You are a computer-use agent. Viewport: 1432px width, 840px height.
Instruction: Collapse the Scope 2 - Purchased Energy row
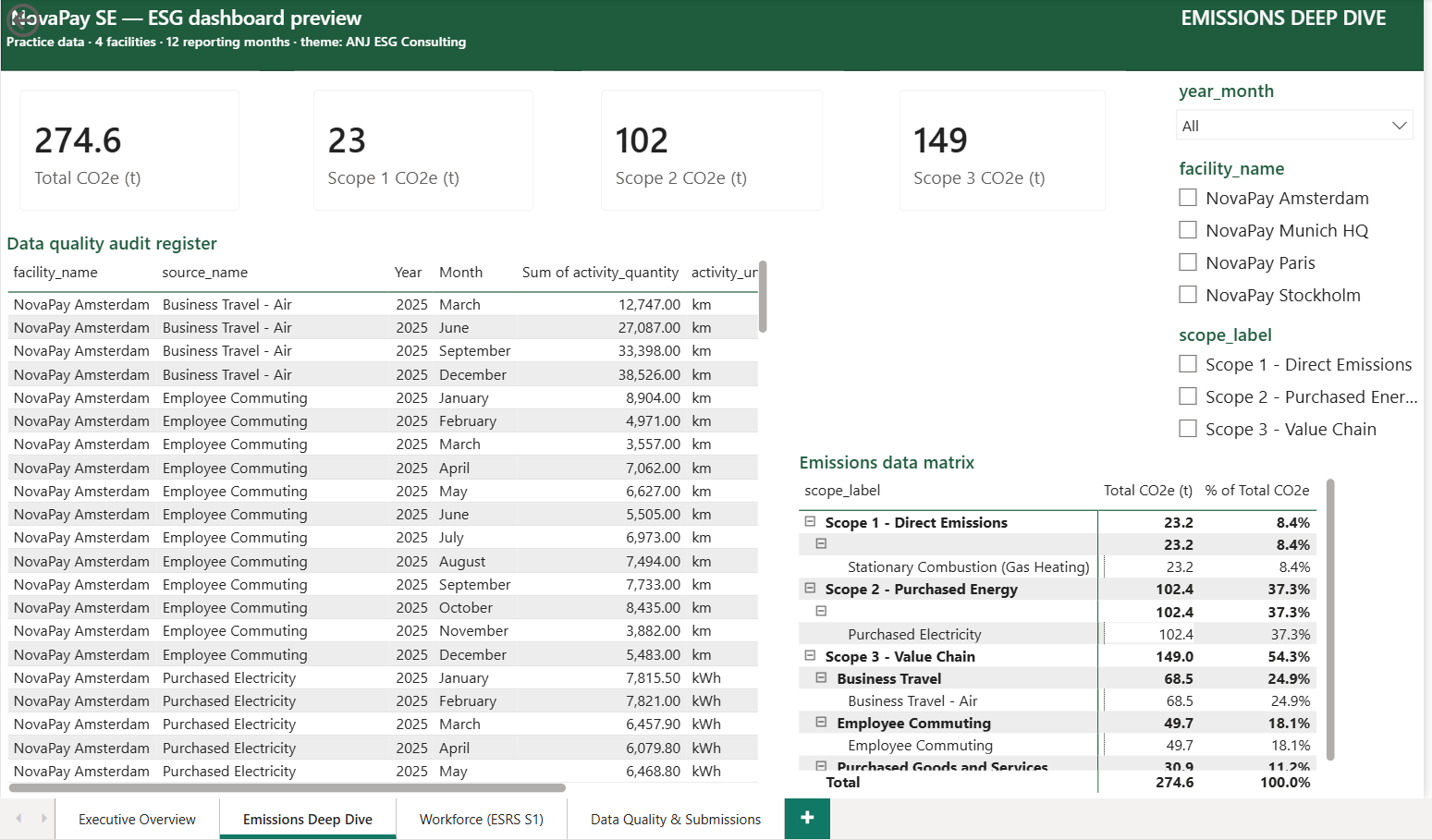point(810,588)
